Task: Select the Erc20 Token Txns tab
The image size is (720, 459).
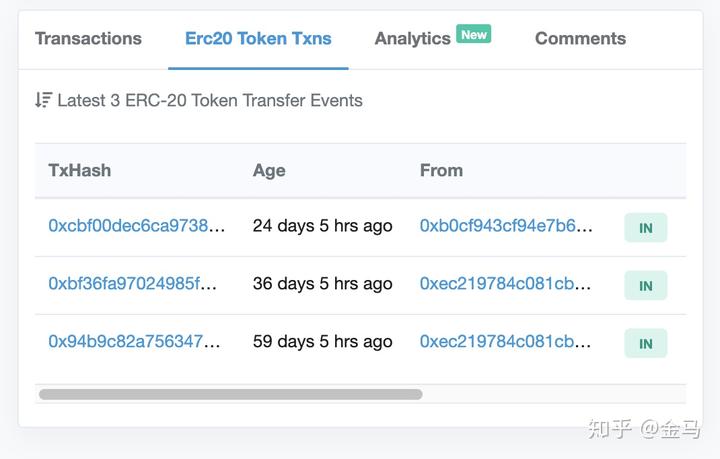Action: click(258, 39)
